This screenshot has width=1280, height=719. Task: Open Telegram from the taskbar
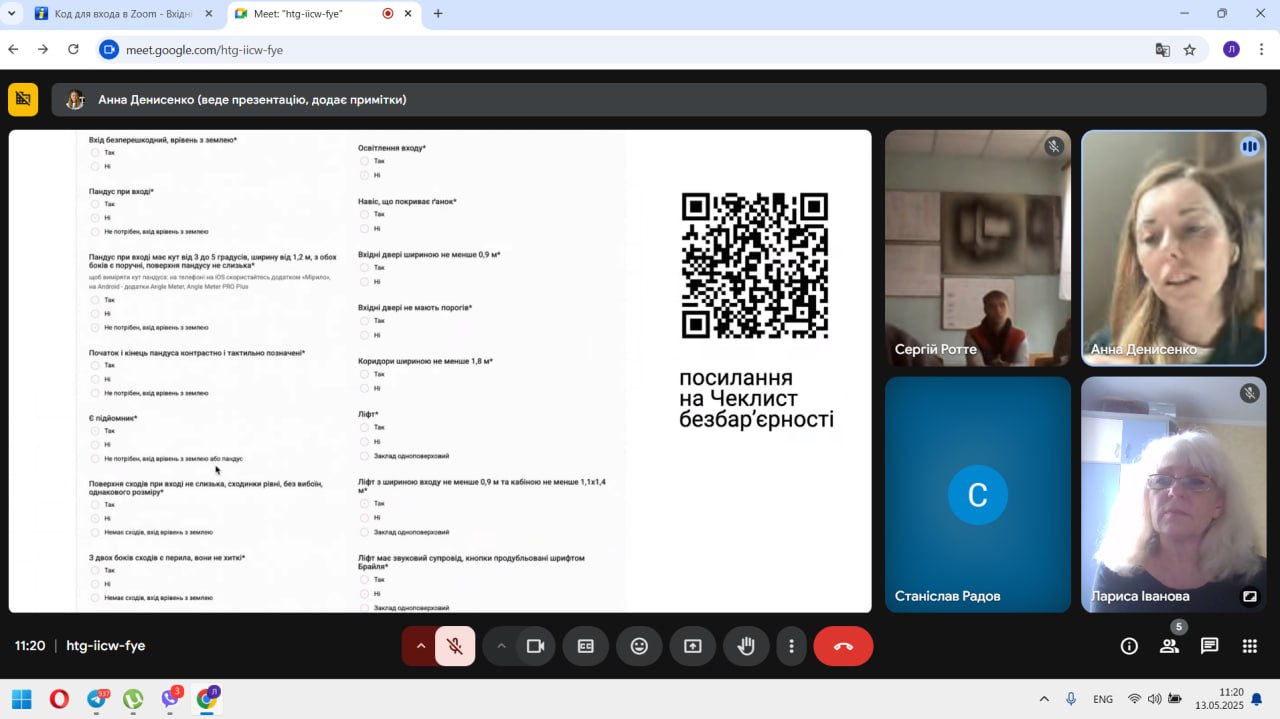tap(97, 699)
